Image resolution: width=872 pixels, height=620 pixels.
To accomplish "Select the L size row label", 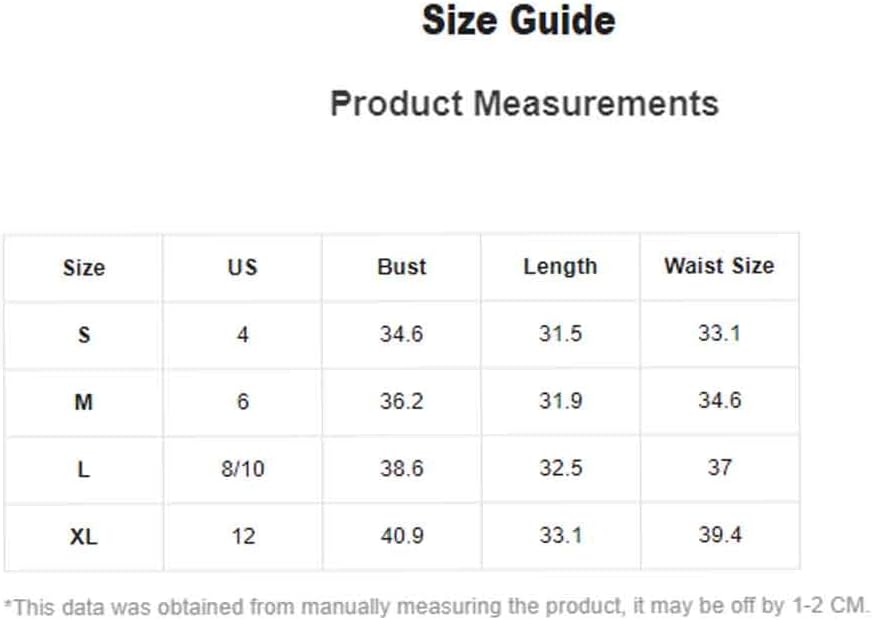I will click(83, 469).
